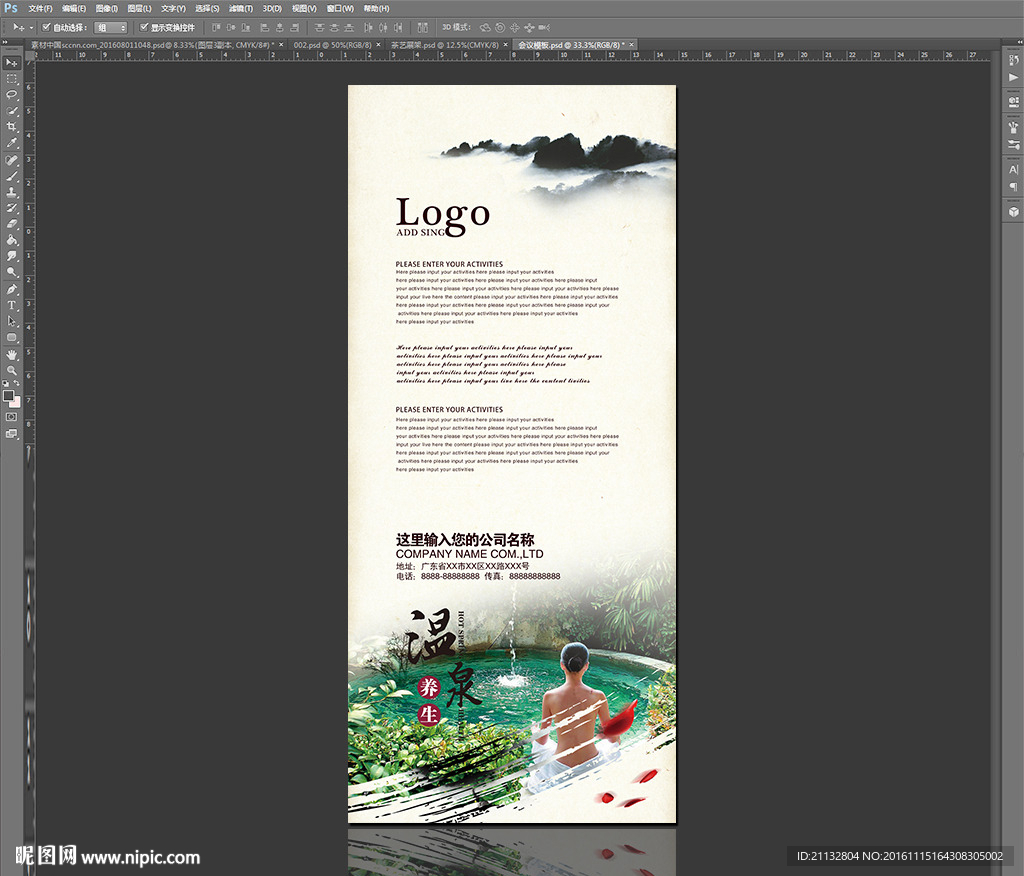Viewport: 1024px width, 876px height.
Task: Select the Rounded Rectangle shape tool
Action: click(x=12, y=337)
